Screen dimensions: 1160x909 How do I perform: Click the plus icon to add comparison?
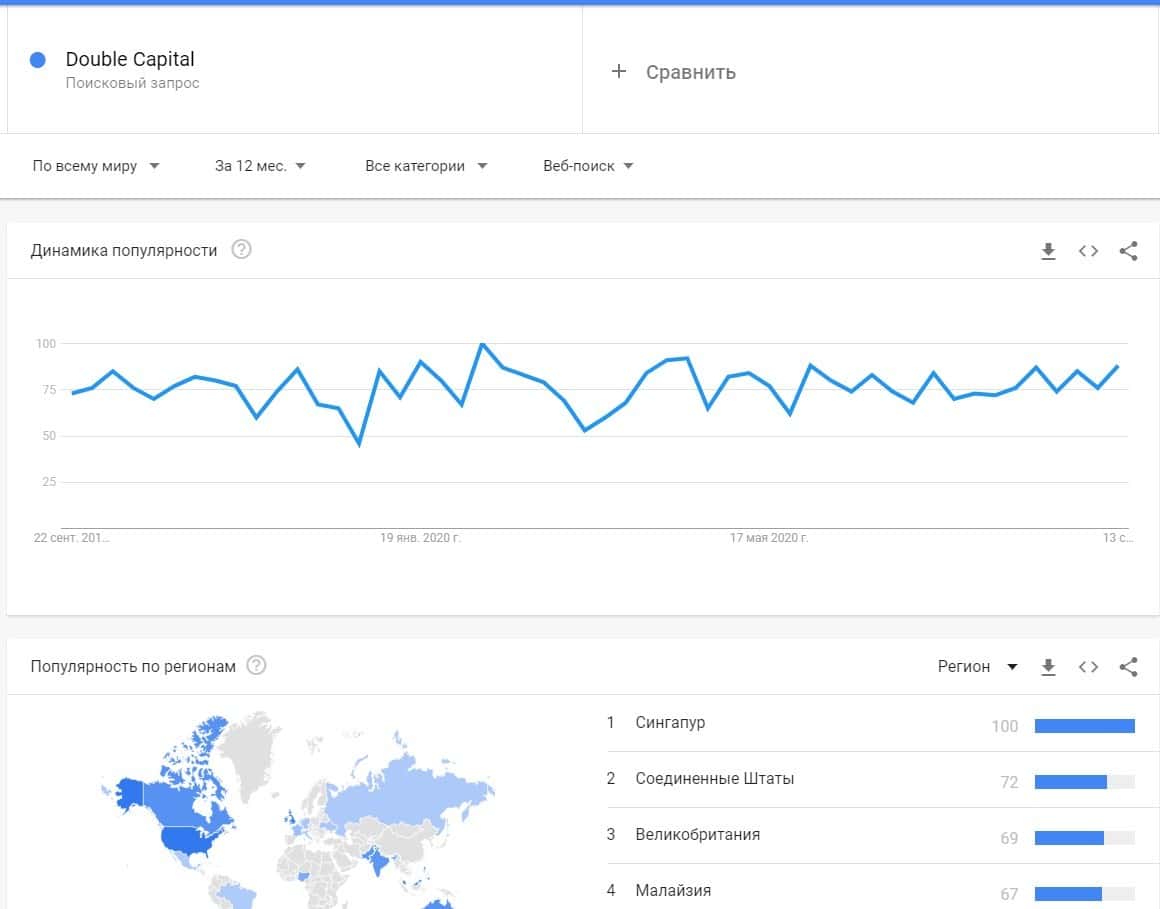(619, 71)
